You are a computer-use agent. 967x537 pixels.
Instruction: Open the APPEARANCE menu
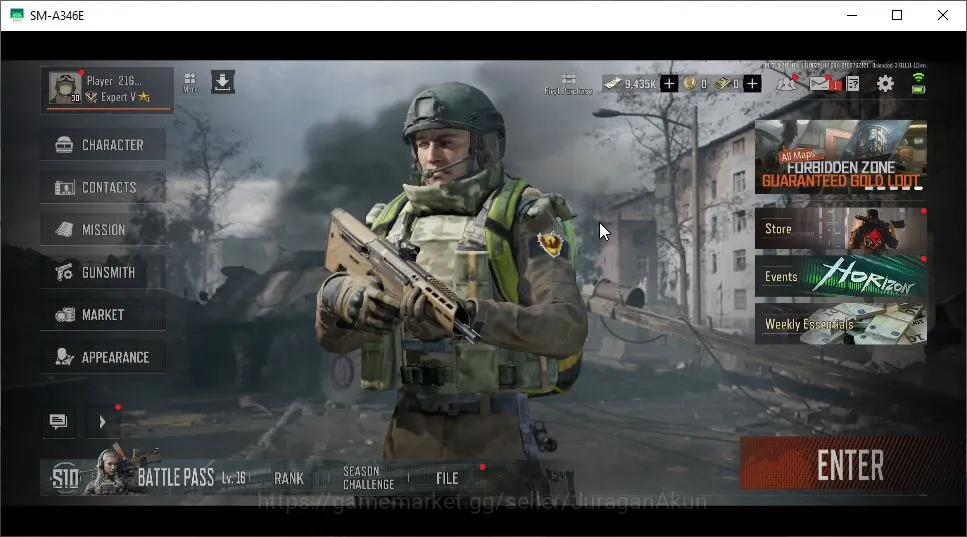tap(103, 358)
